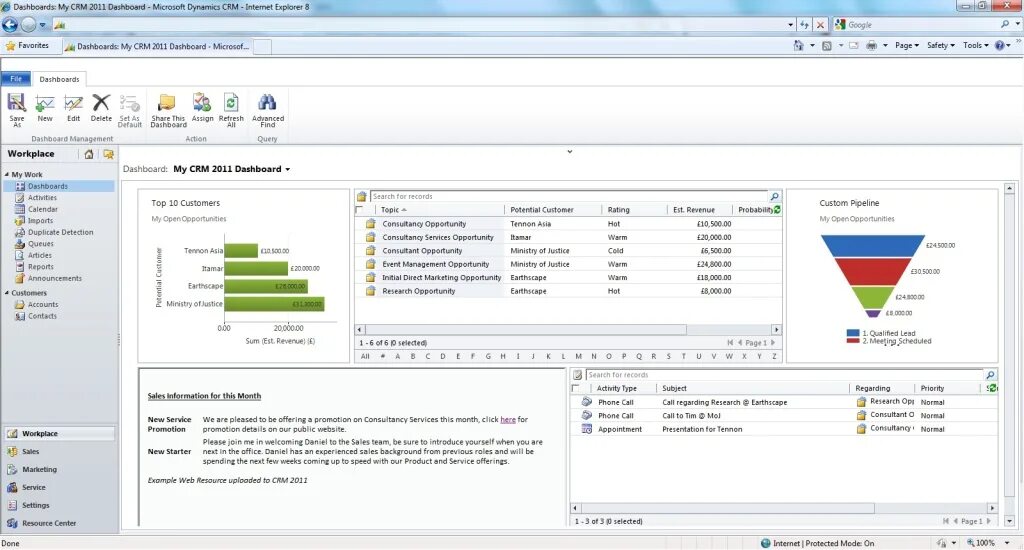Tick the select-all checkbox in the activities grid
The width and height of the screenshot is (1024, 550).
[x=575, y=388]
